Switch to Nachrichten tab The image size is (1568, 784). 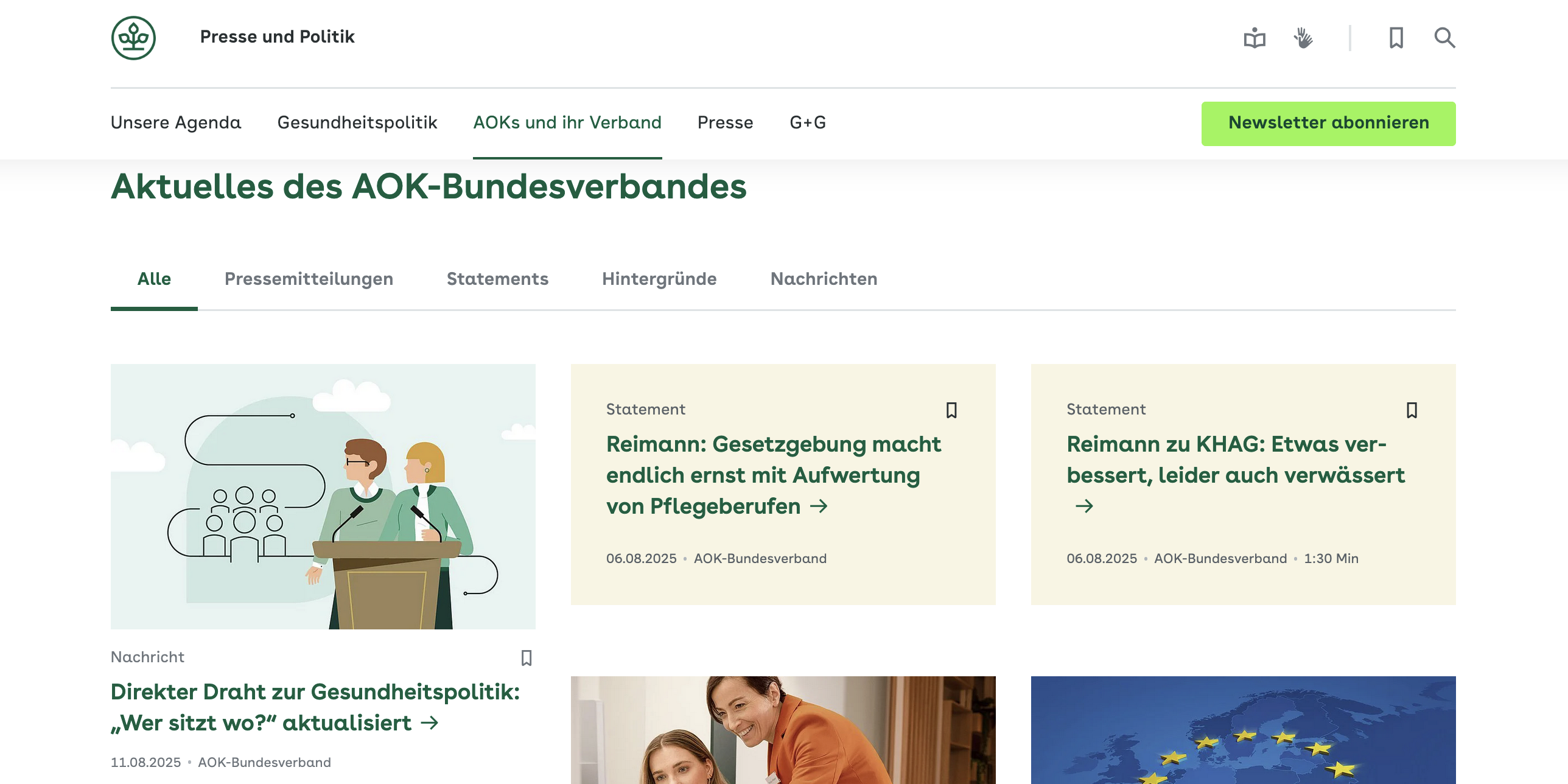tap(824, 279)
